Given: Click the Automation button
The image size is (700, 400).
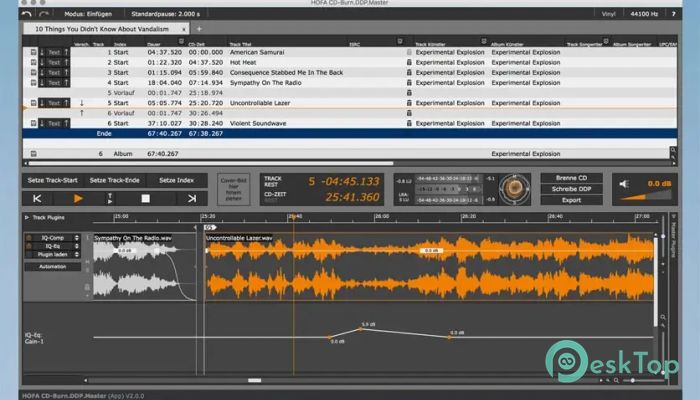Looking at the screenshot, I should point(53,267).
